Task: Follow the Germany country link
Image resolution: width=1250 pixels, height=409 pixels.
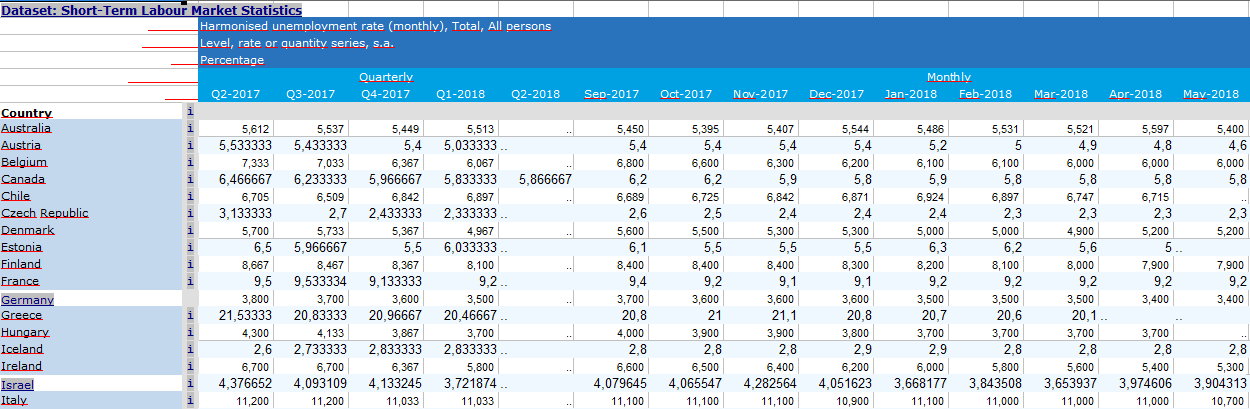Action: 27,299
